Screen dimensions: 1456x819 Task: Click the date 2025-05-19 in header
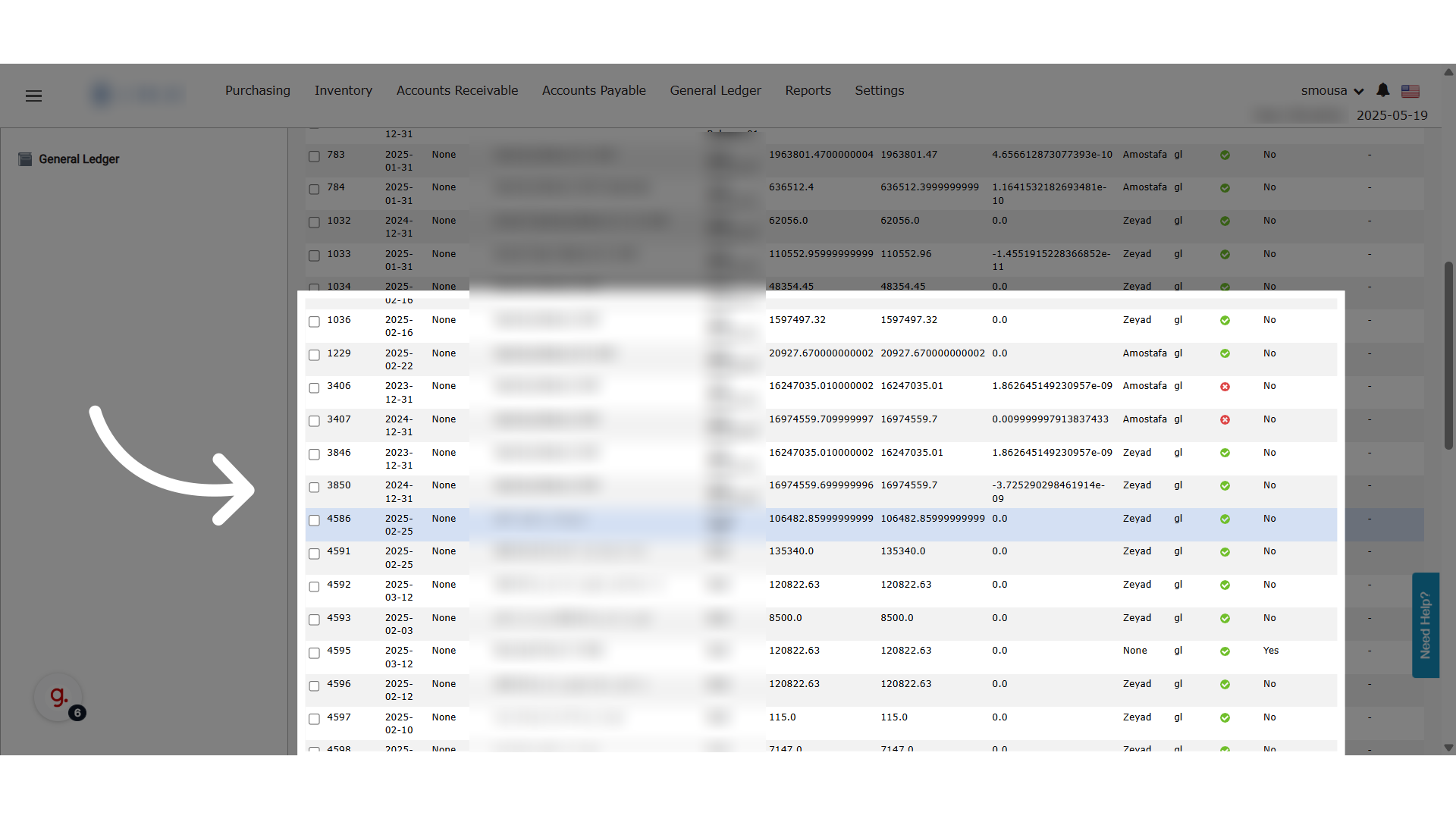[1392, 115]
